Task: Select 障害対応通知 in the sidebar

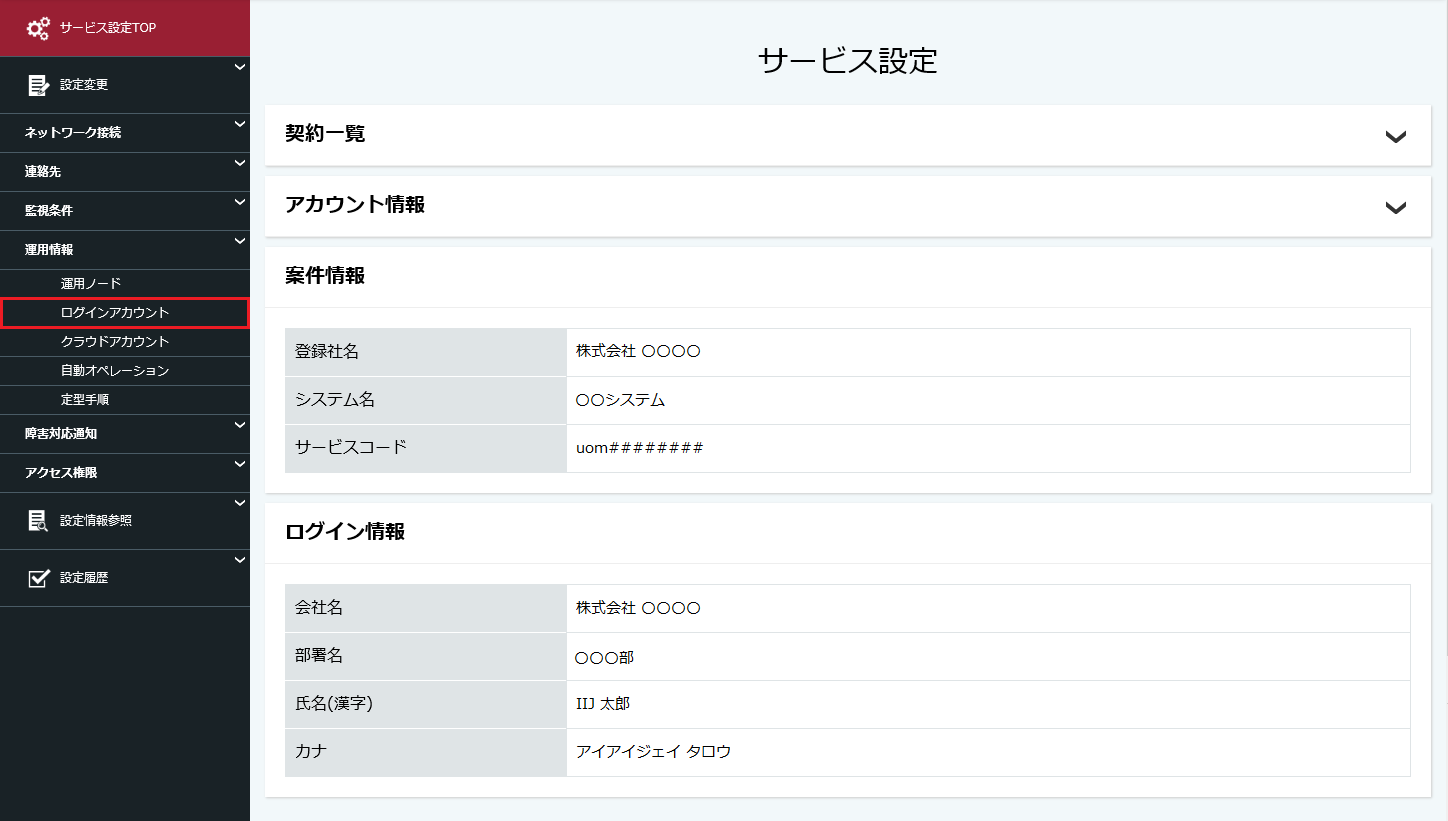Action: point(125,434)
